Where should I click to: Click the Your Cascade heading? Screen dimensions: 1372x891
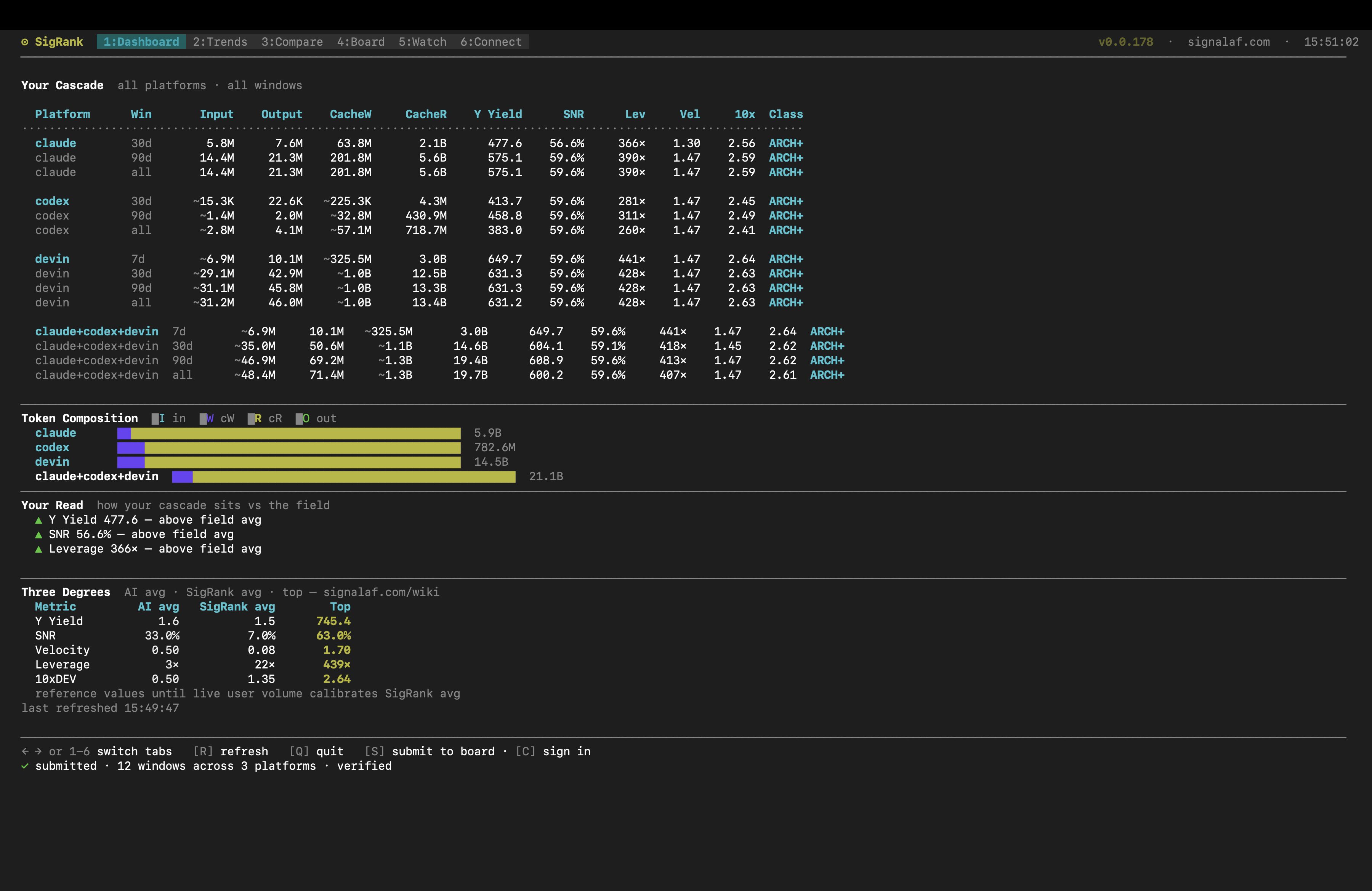click(x=62, y=85)
